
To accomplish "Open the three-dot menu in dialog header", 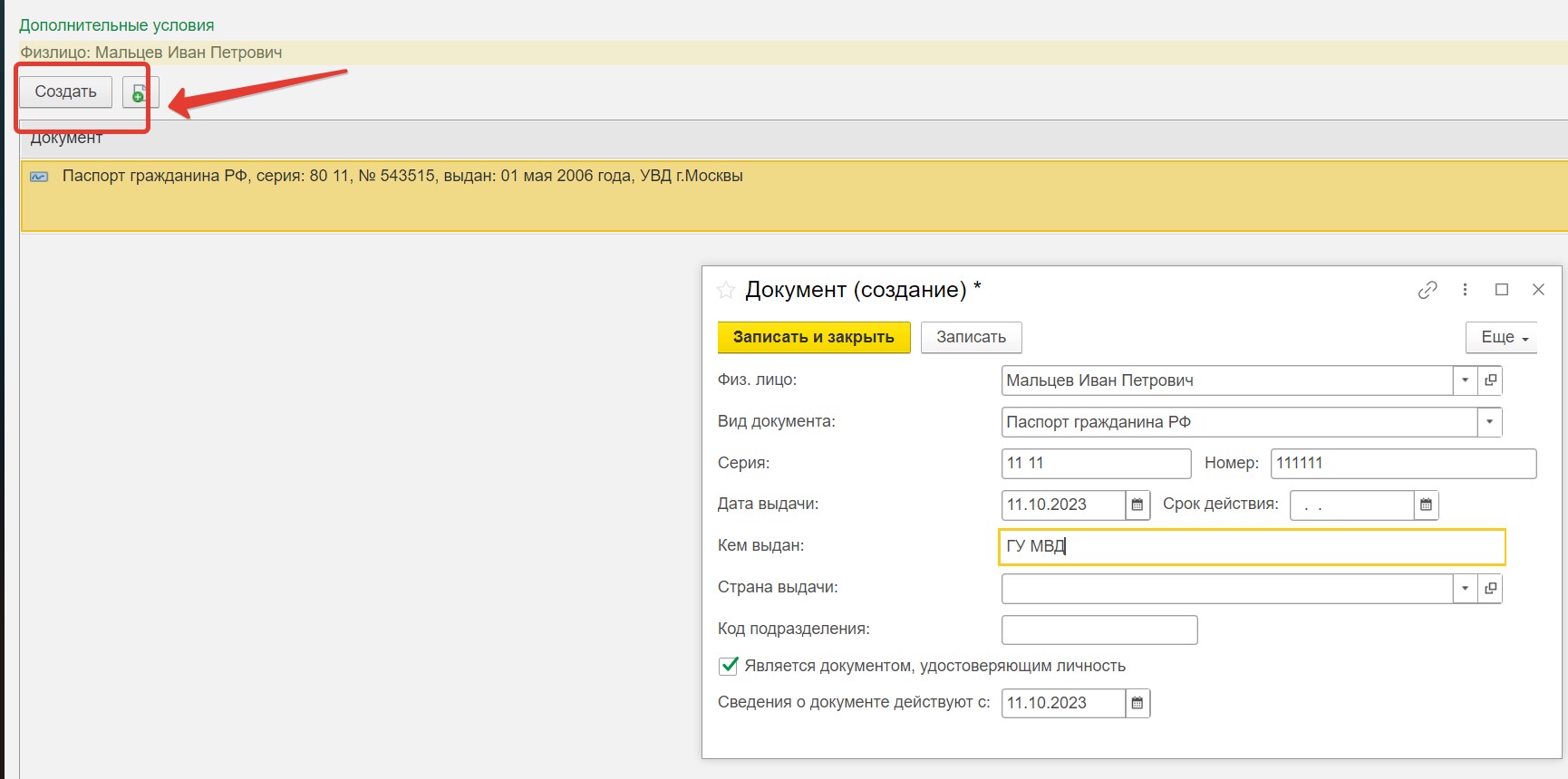I will point(1465,290).
